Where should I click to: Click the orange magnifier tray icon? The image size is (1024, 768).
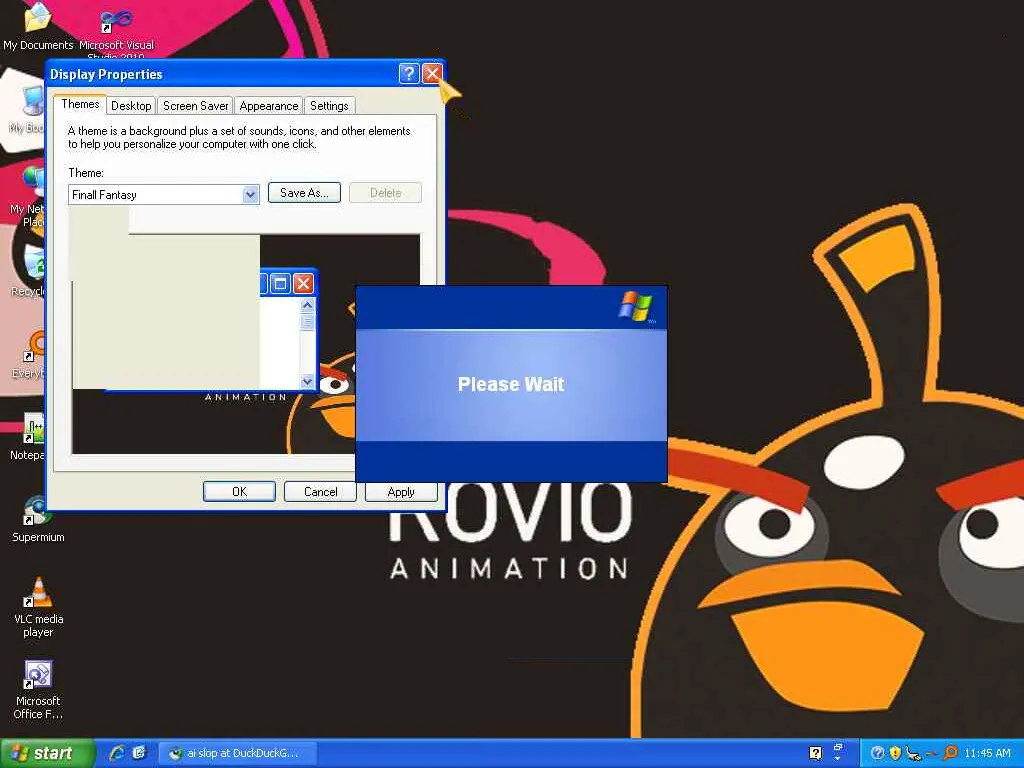951,753
